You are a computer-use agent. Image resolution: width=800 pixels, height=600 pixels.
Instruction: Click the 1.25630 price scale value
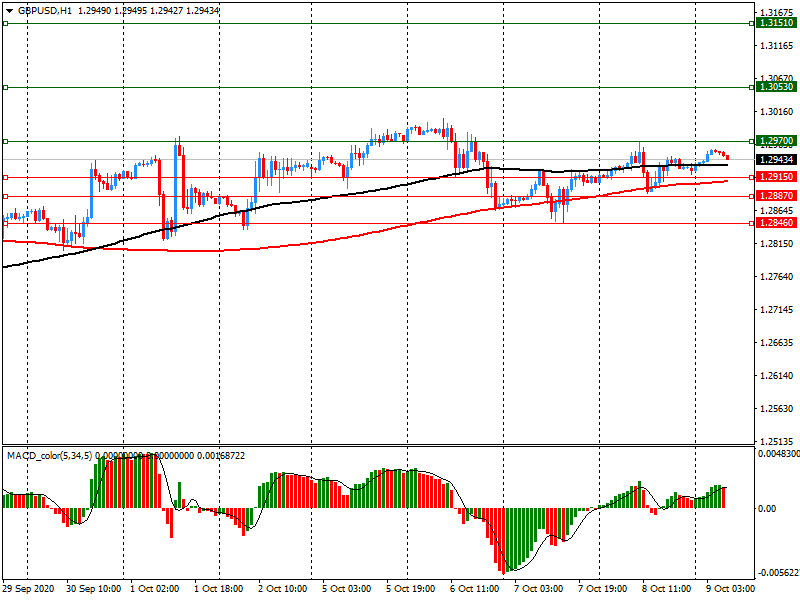point(777,409)
